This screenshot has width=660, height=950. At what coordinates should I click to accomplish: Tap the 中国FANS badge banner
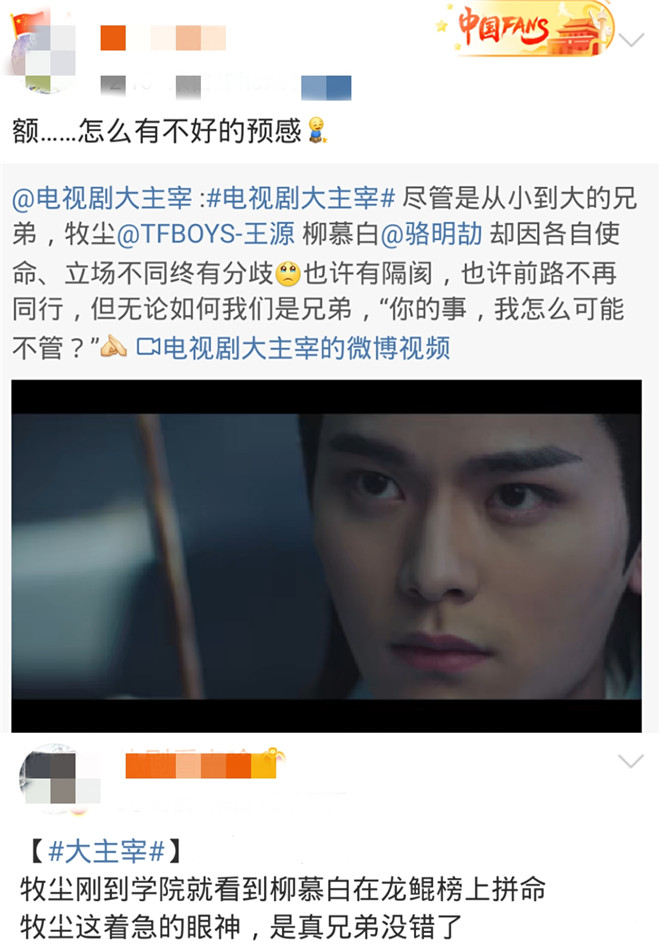525,28
